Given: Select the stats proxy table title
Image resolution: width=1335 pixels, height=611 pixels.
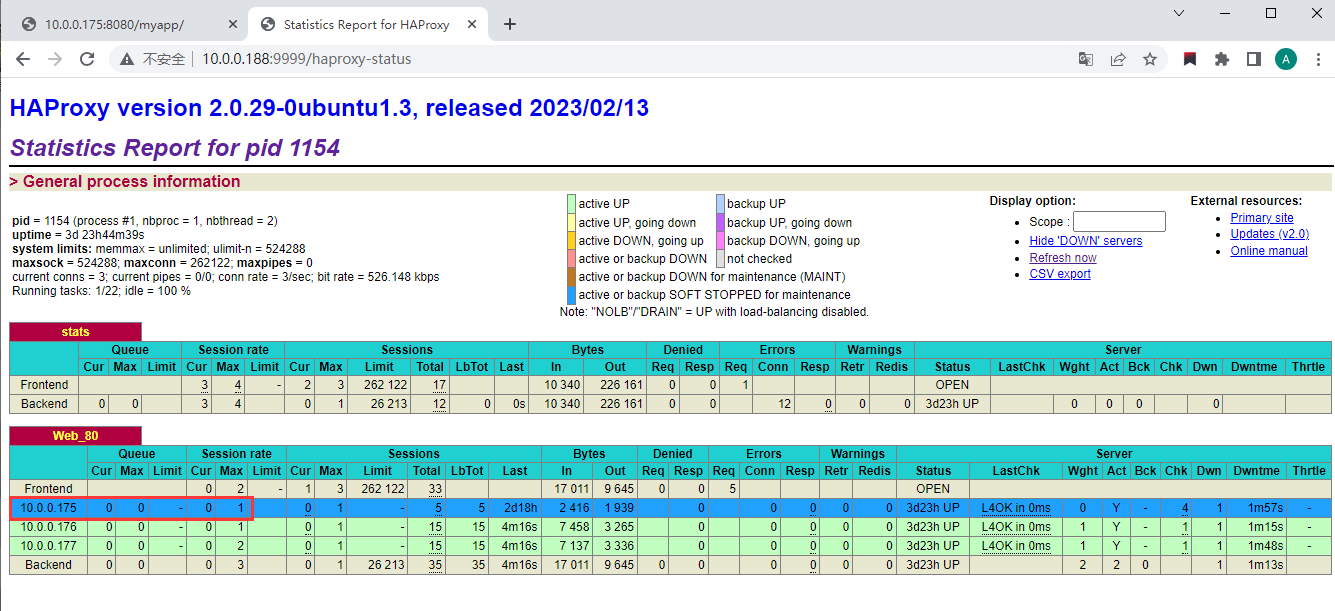Looking at the screenshot, I should point(75,332).
